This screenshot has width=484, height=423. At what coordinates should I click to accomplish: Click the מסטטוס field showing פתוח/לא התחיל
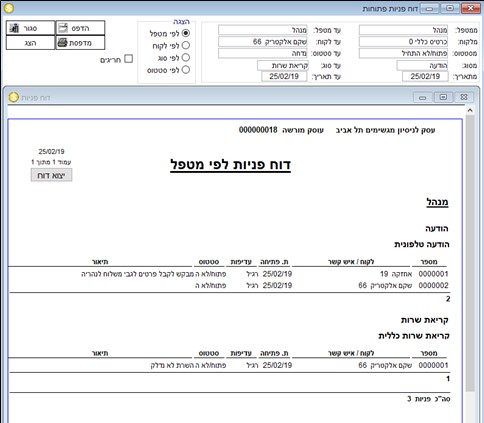(x=403, y=53)
